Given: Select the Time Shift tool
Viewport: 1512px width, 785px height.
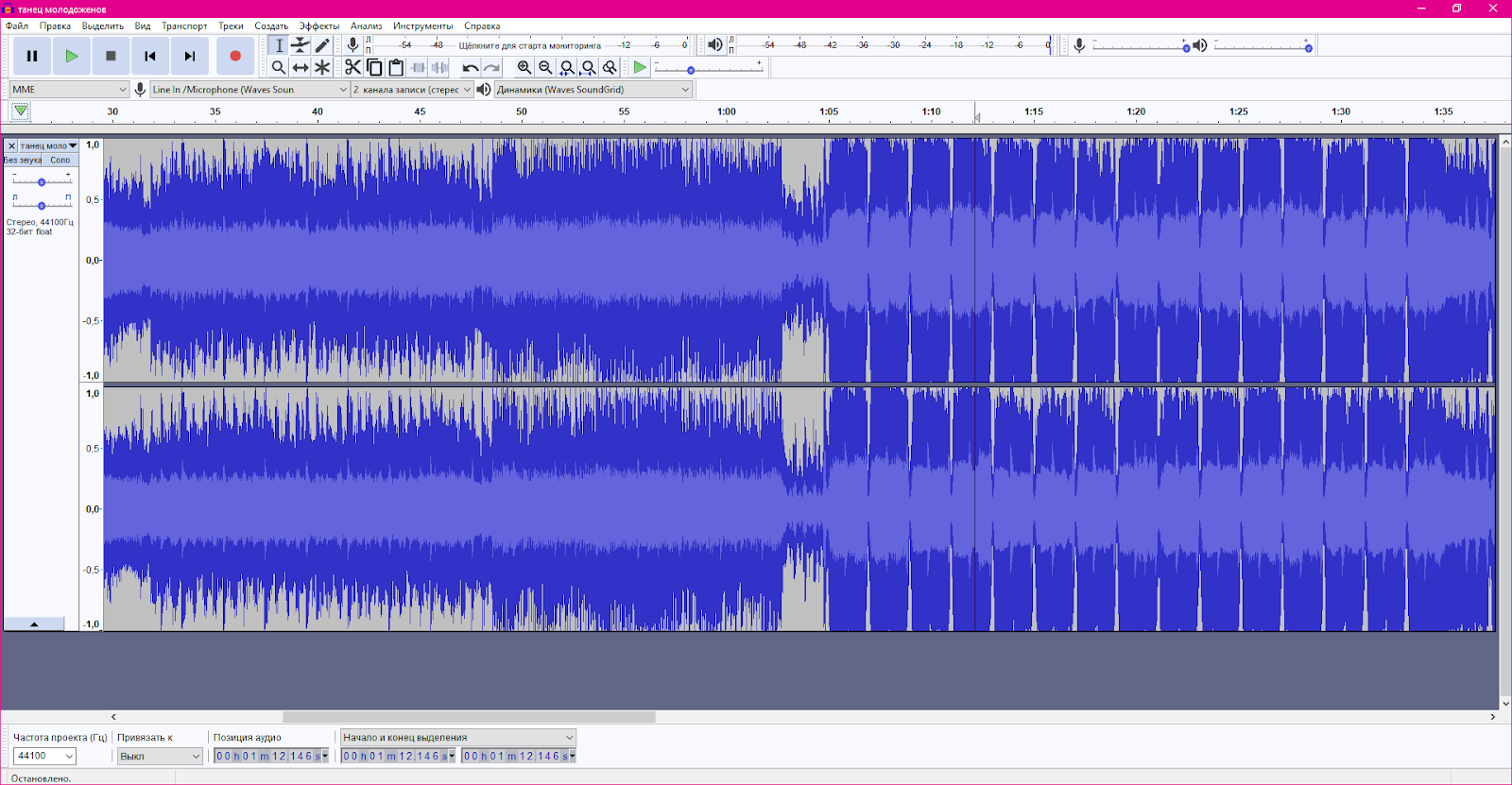Looking at the screenshot, I should tap(301, 67).
